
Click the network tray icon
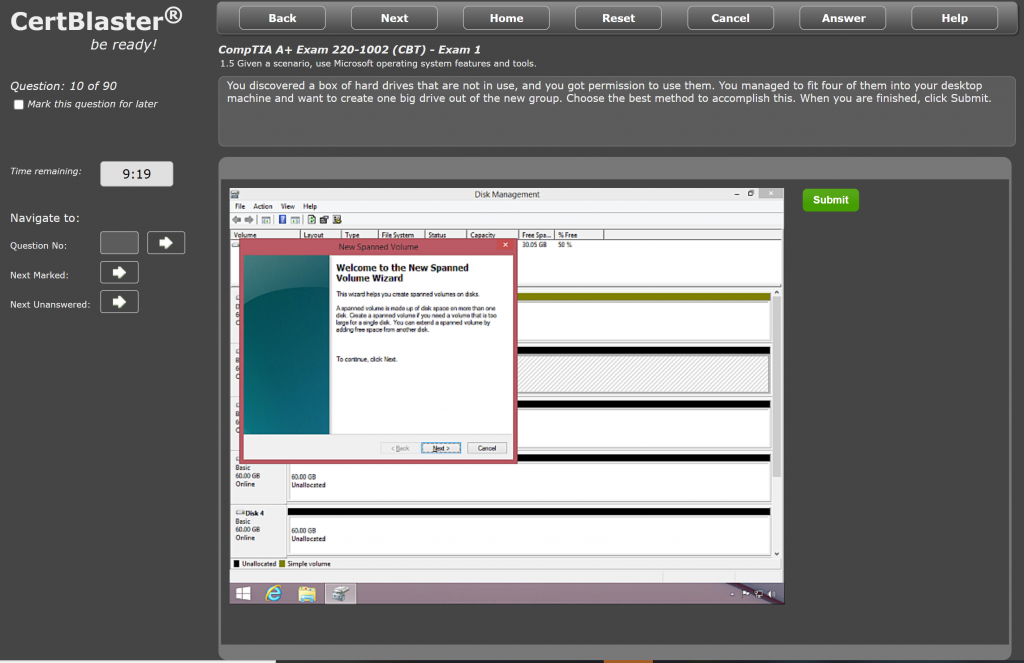click(759, 594)
